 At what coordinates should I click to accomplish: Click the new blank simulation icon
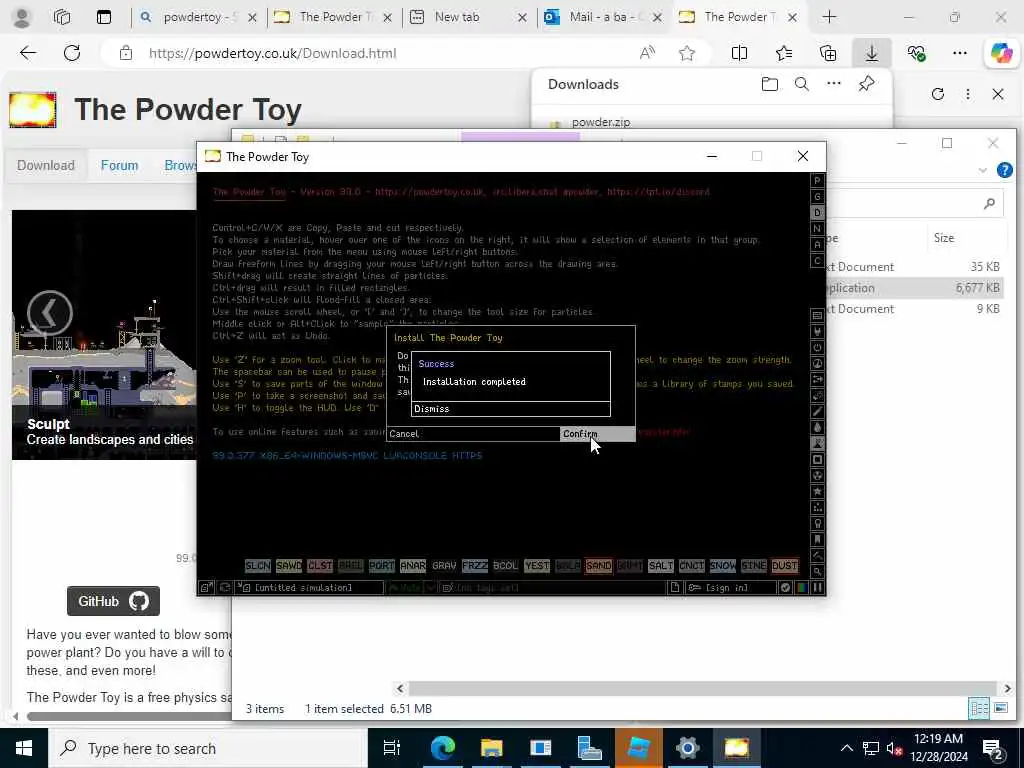[675, 588]
